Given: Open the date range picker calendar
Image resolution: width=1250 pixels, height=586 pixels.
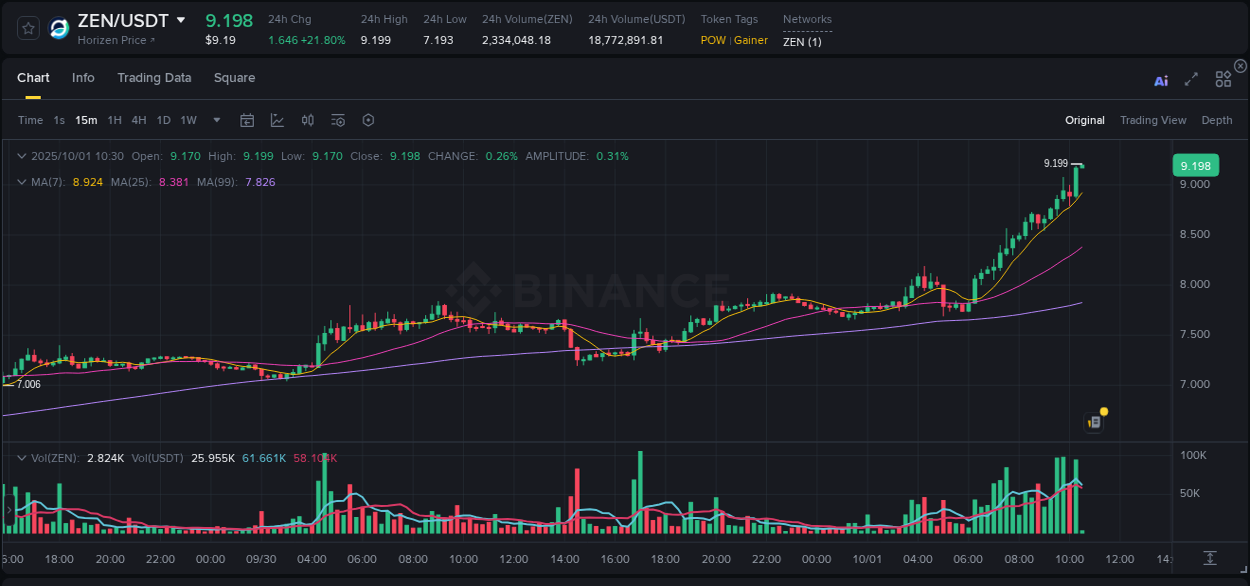Looking at the screenshot, I should 247,120.
